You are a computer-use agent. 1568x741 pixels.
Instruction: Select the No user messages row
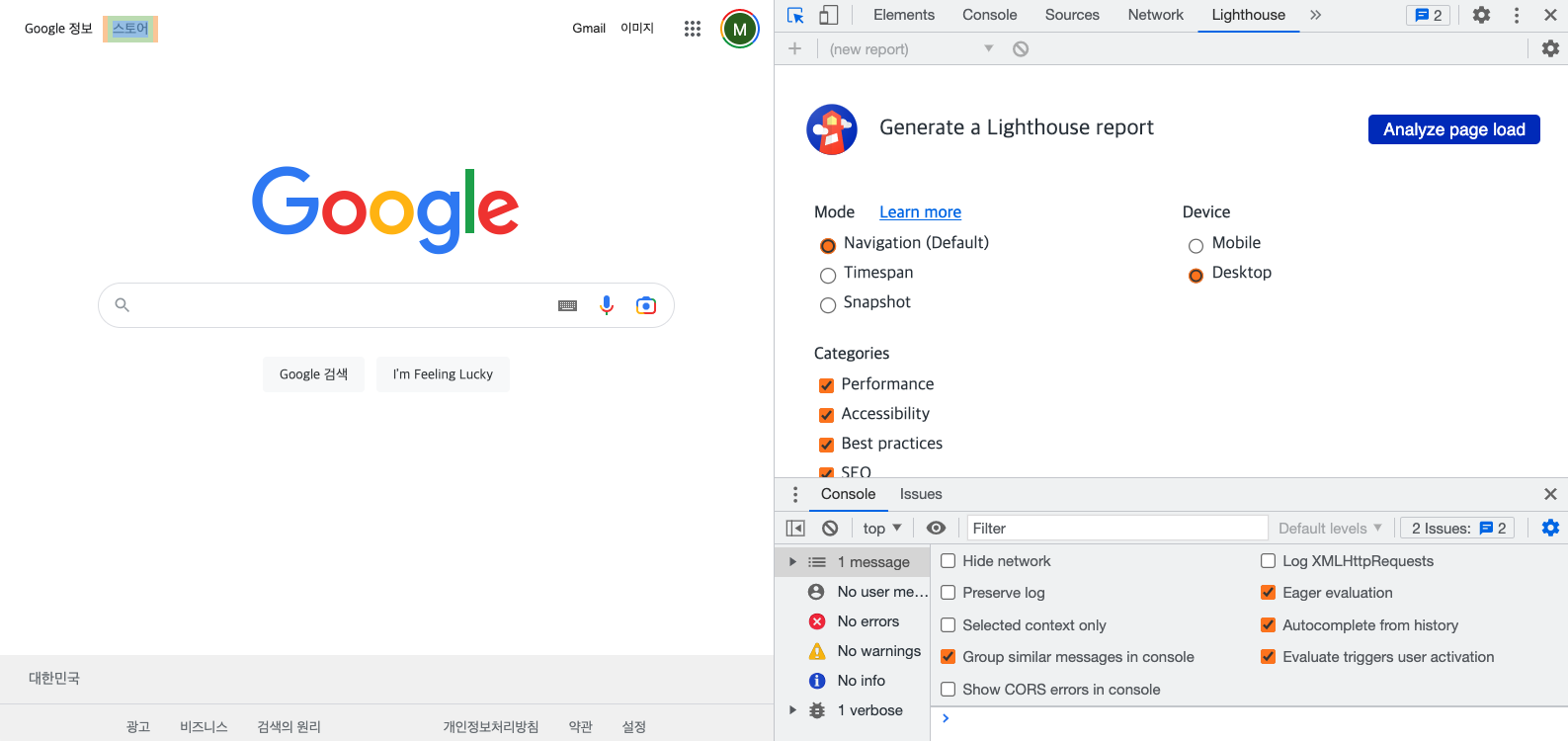[853, 592]
